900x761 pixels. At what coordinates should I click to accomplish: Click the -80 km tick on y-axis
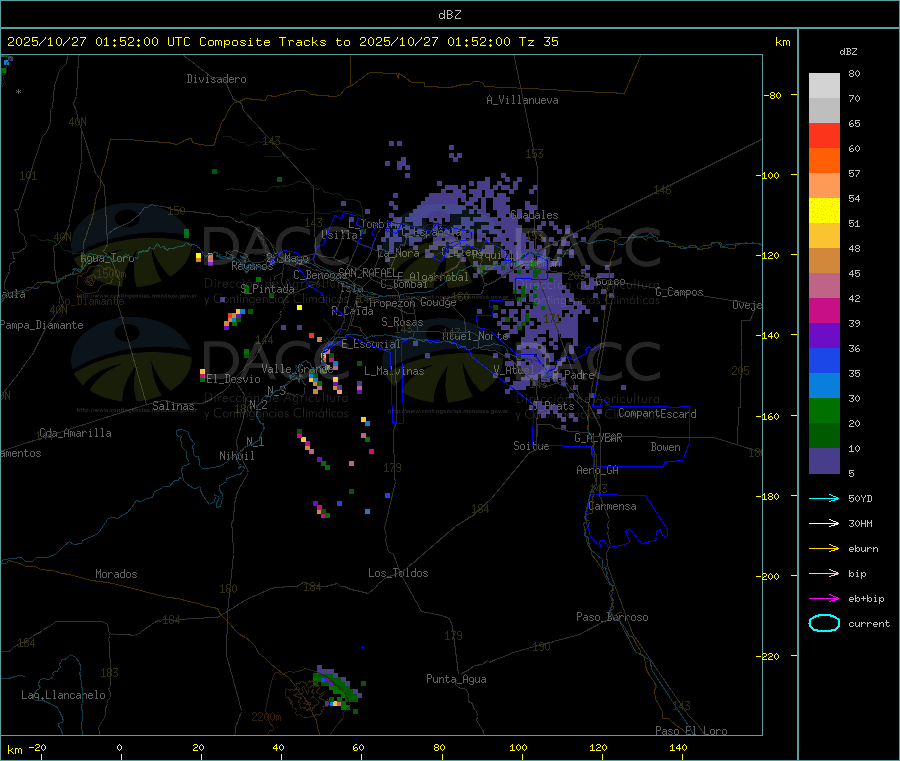pos(773,95)
